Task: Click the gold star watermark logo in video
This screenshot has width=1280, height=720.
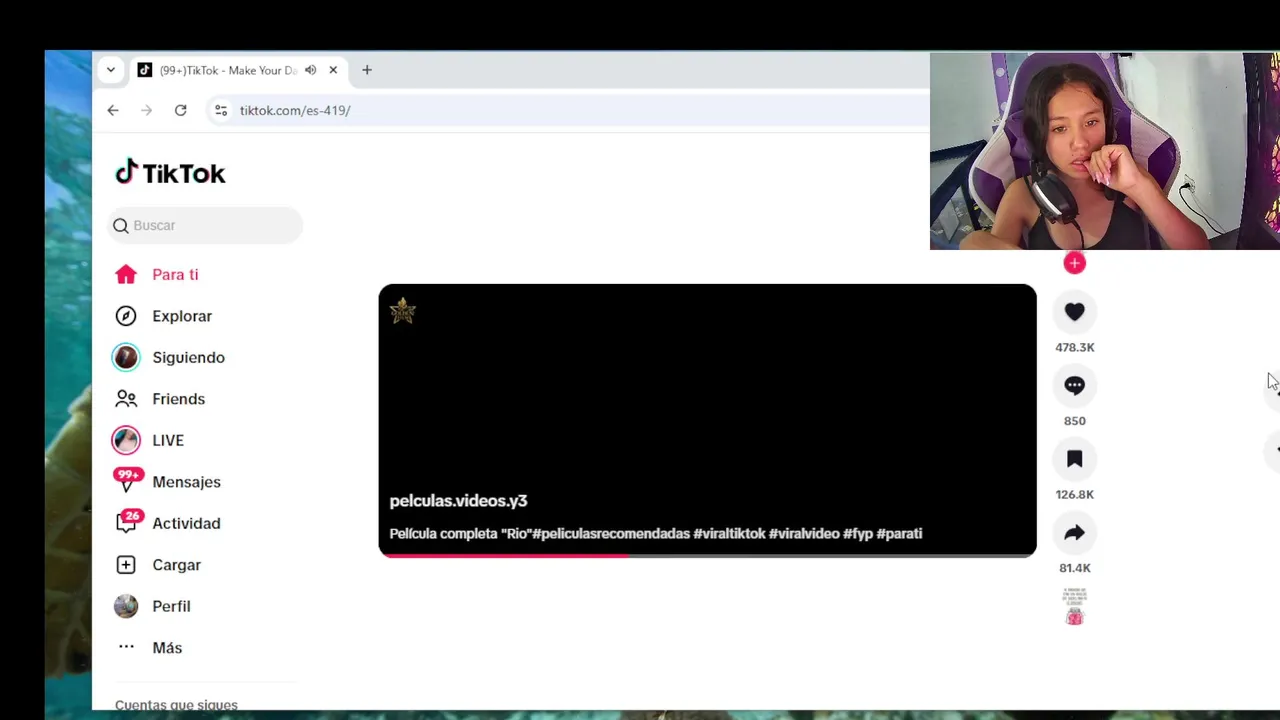Action: (x=403, y=311)
